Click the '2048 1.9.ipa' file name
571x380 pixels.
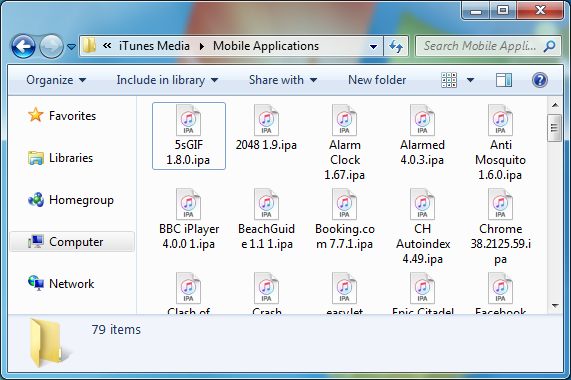pyautogui.click(x=266, y=145)
